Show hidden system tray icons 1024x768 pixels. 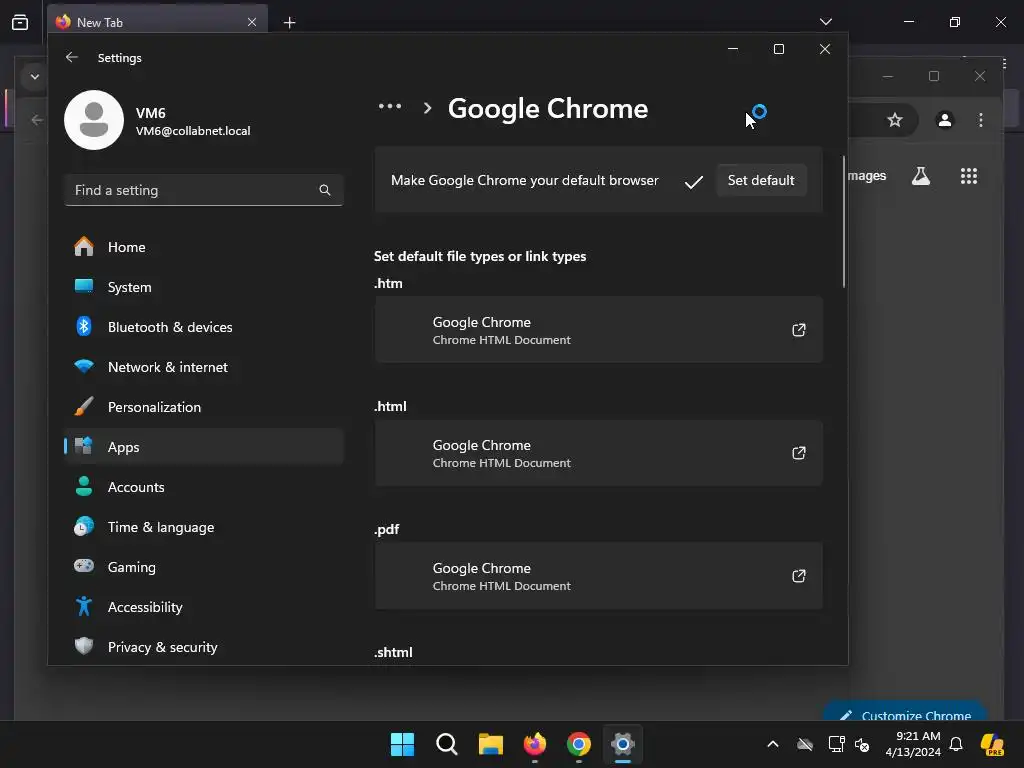point(773,744)
